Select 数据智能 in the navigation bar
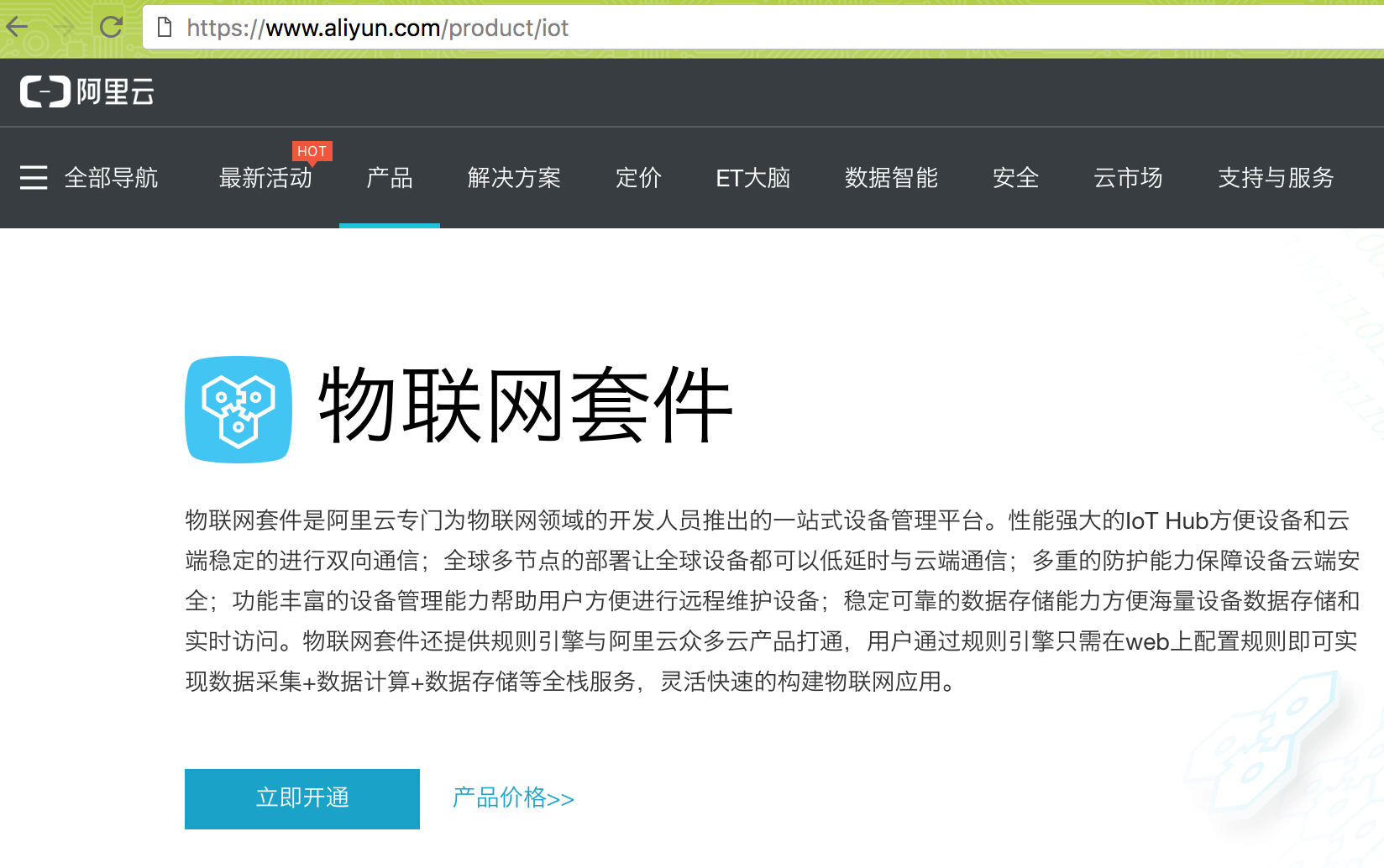The image size is (1384, 868). point(891,178)
